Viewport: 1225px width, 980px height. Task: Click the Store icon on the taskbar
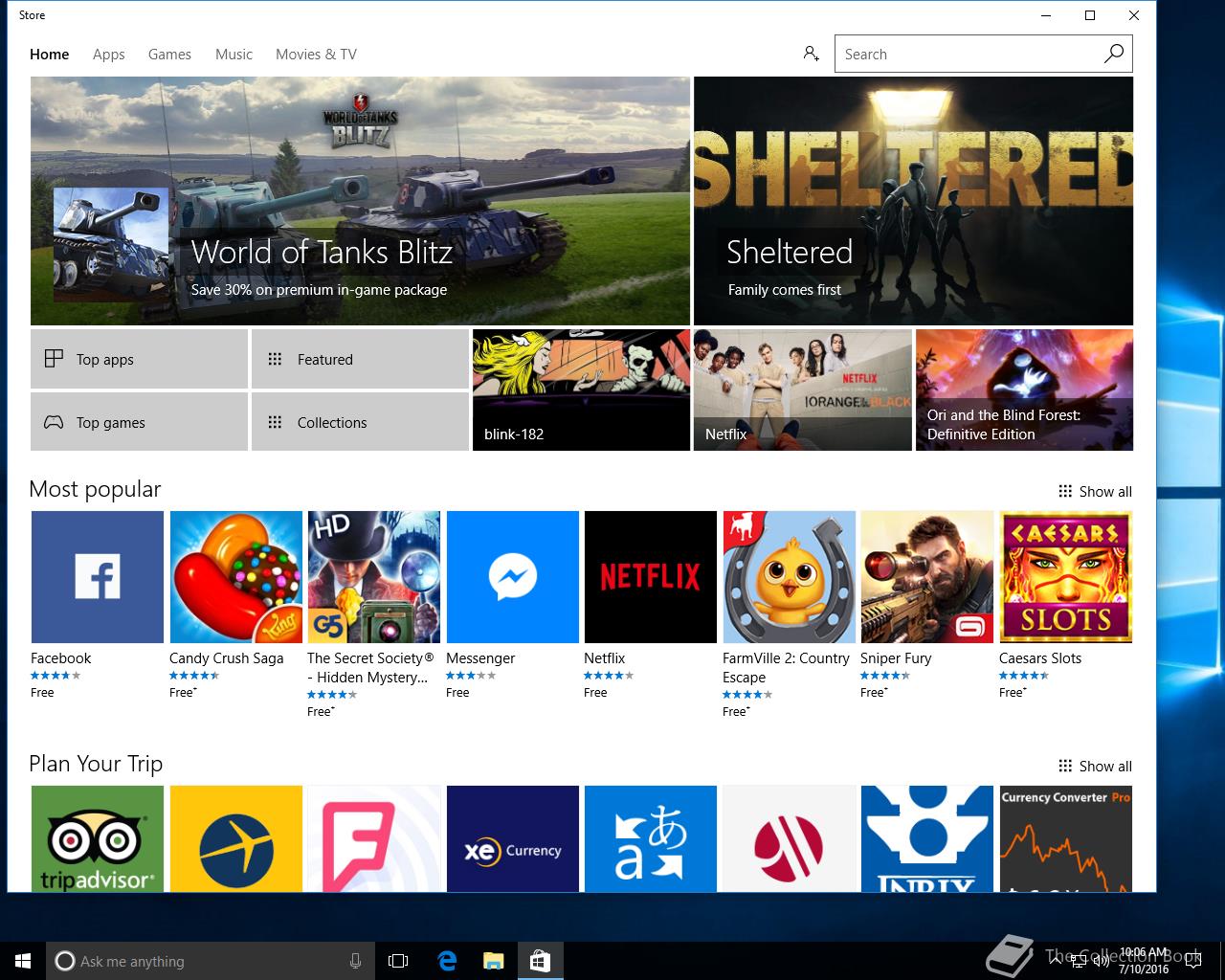pos(540,961)
